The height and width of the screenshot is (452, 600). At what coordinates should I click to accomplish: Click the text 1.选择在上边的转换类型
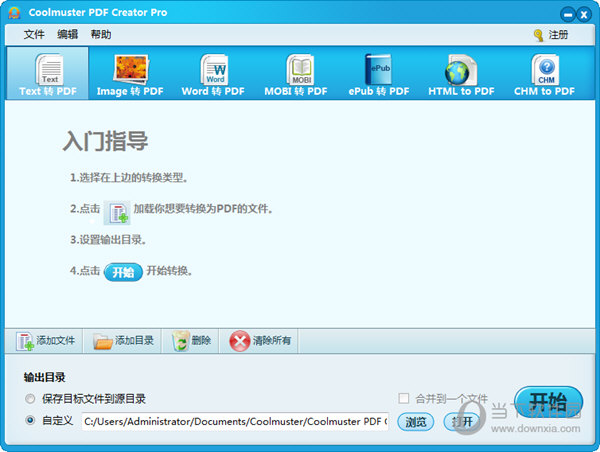(128, 178)
